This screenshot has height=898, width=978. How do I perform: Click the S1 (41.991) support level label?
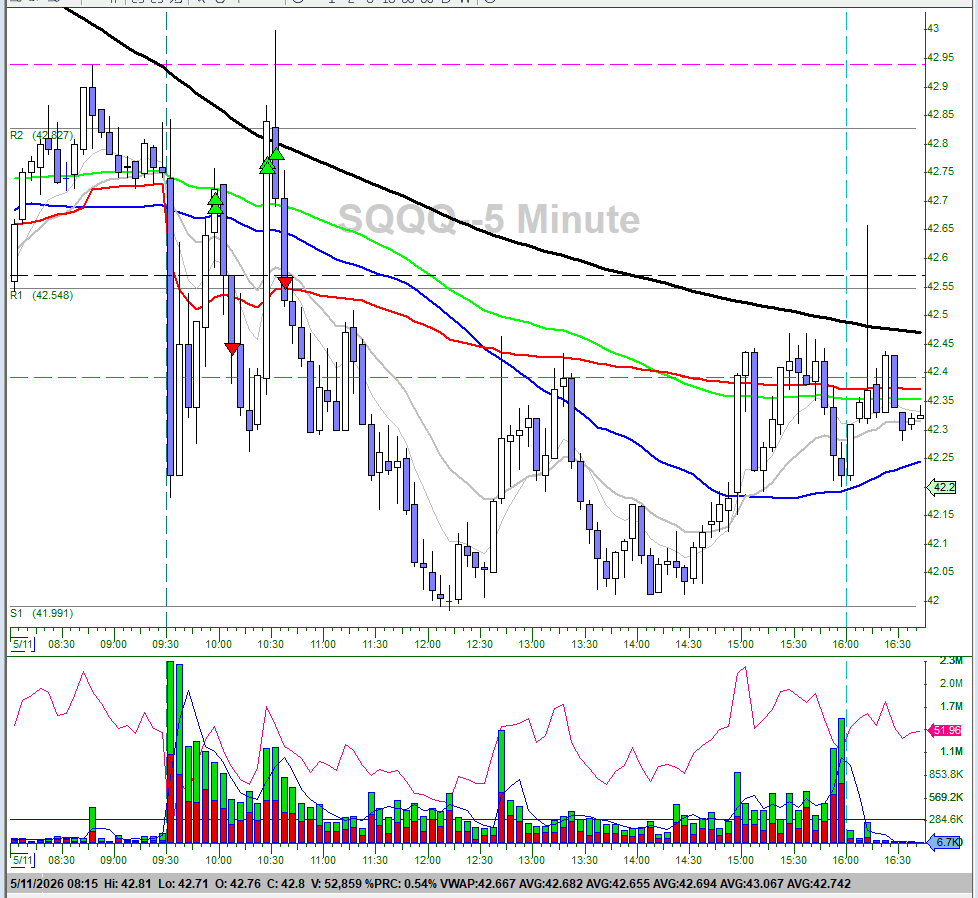click(x=42, y=613)
